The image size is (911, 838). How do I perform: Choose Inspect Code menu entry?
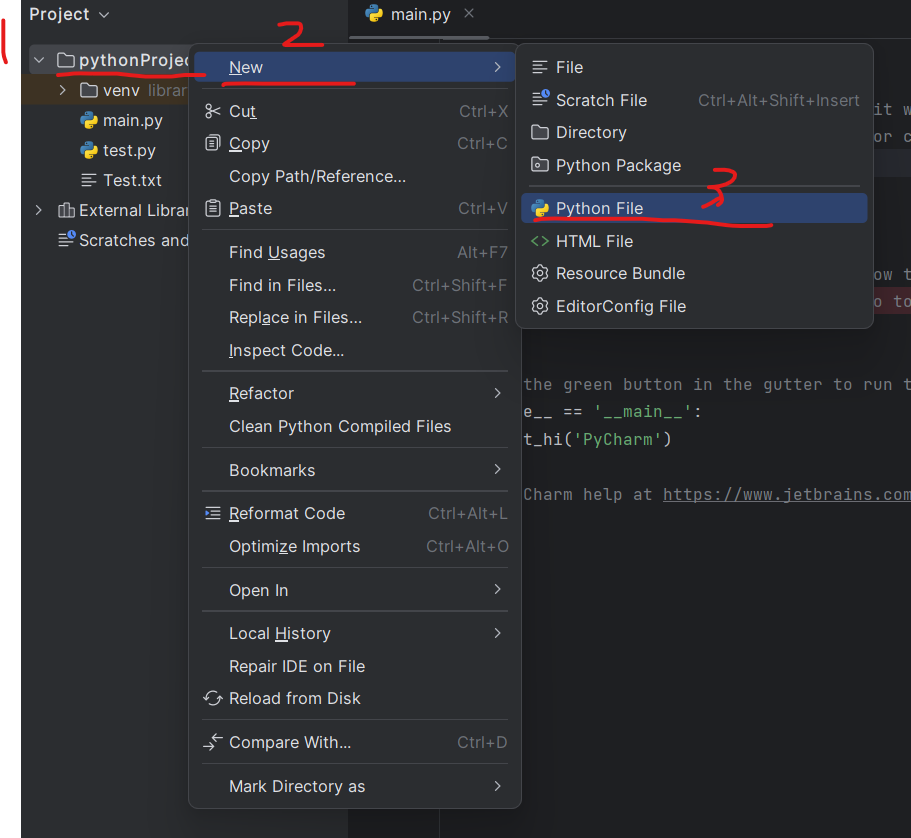355,350
